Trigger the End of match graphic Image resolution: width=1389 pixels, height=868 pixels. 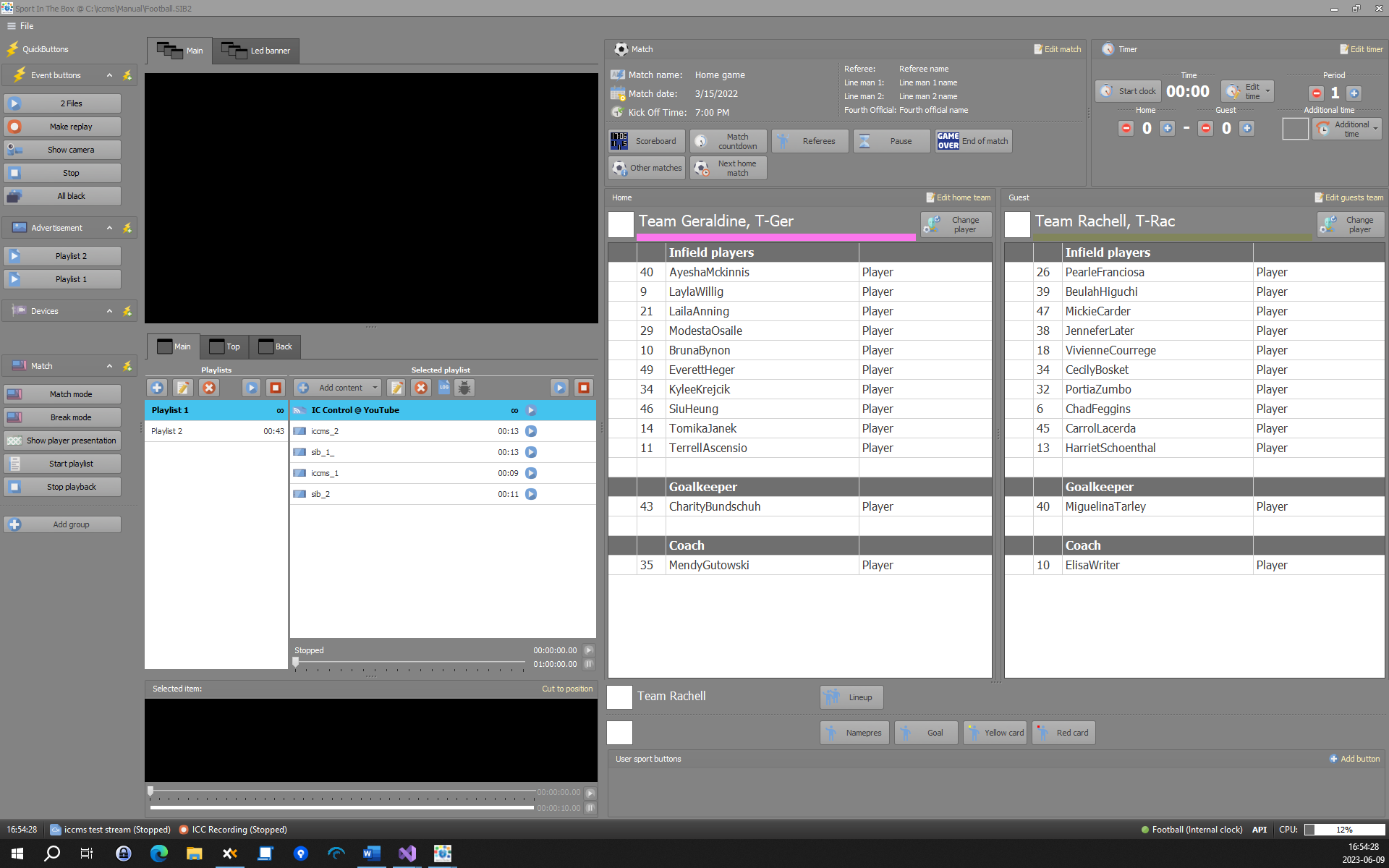coord(973,141)
